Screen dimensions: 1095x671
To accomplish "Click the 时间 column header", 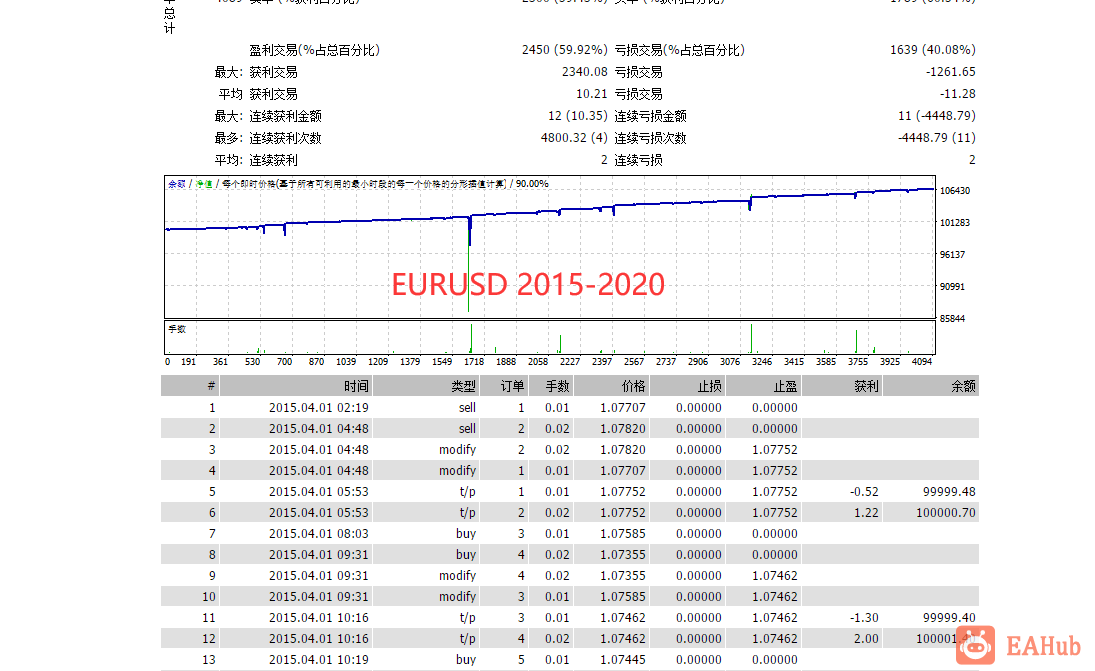I will click(x=296, y=386).
